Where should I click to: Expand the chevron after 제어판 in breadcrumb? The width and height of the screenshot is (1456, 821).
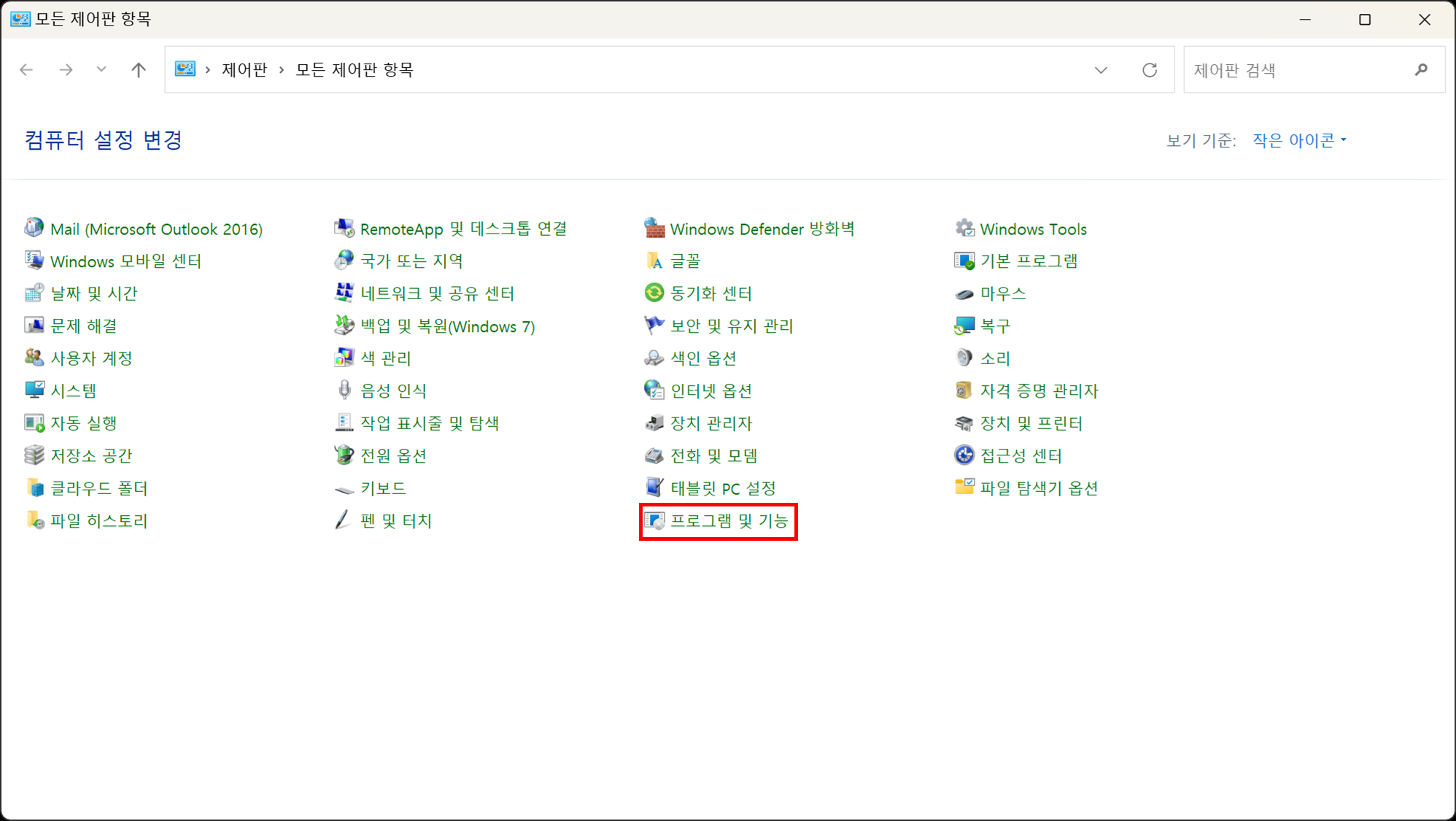tap(282, 70)
